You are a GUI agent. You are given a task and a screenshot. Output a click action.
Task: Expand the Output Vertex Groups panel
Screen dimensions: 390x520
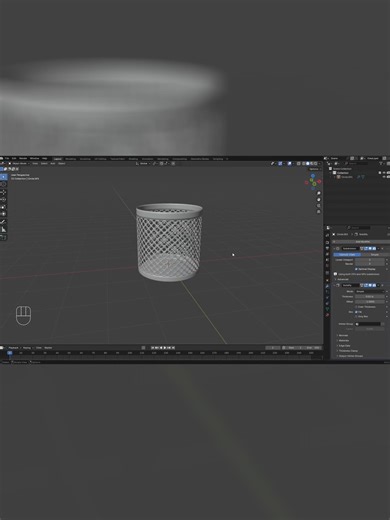[350, 356]
